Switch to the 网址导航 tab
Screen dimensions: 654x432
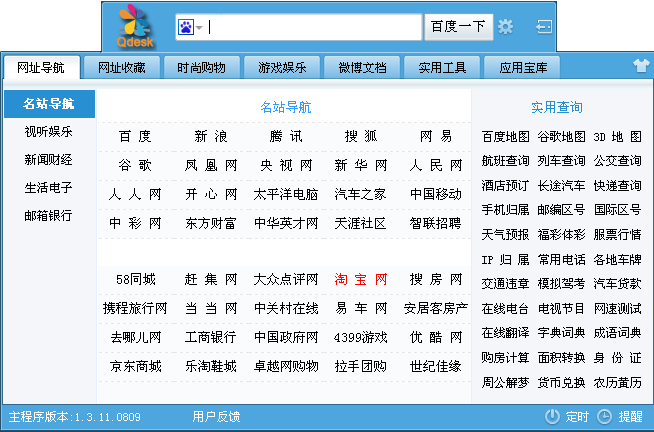(x=41, y=68)
